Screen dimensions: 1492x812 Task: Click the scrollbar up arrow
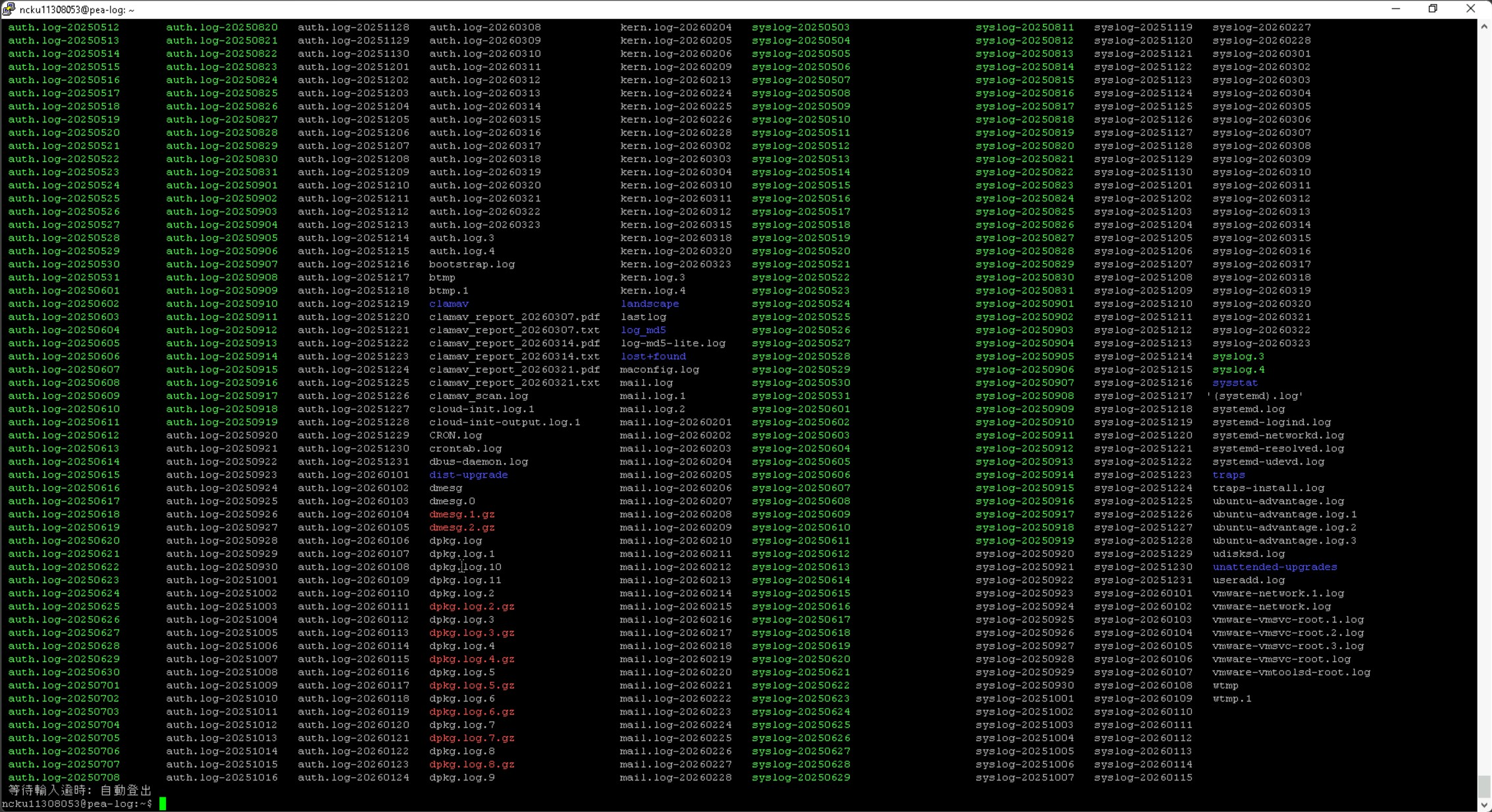pos(1484,27)
